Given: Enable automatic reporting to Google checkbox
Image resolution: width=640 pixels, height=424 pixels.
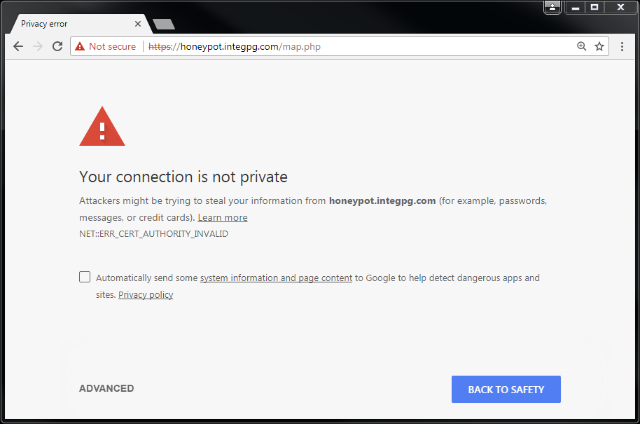Looking at the screenshot, I should pyautogui.click(x=84, y=277).
